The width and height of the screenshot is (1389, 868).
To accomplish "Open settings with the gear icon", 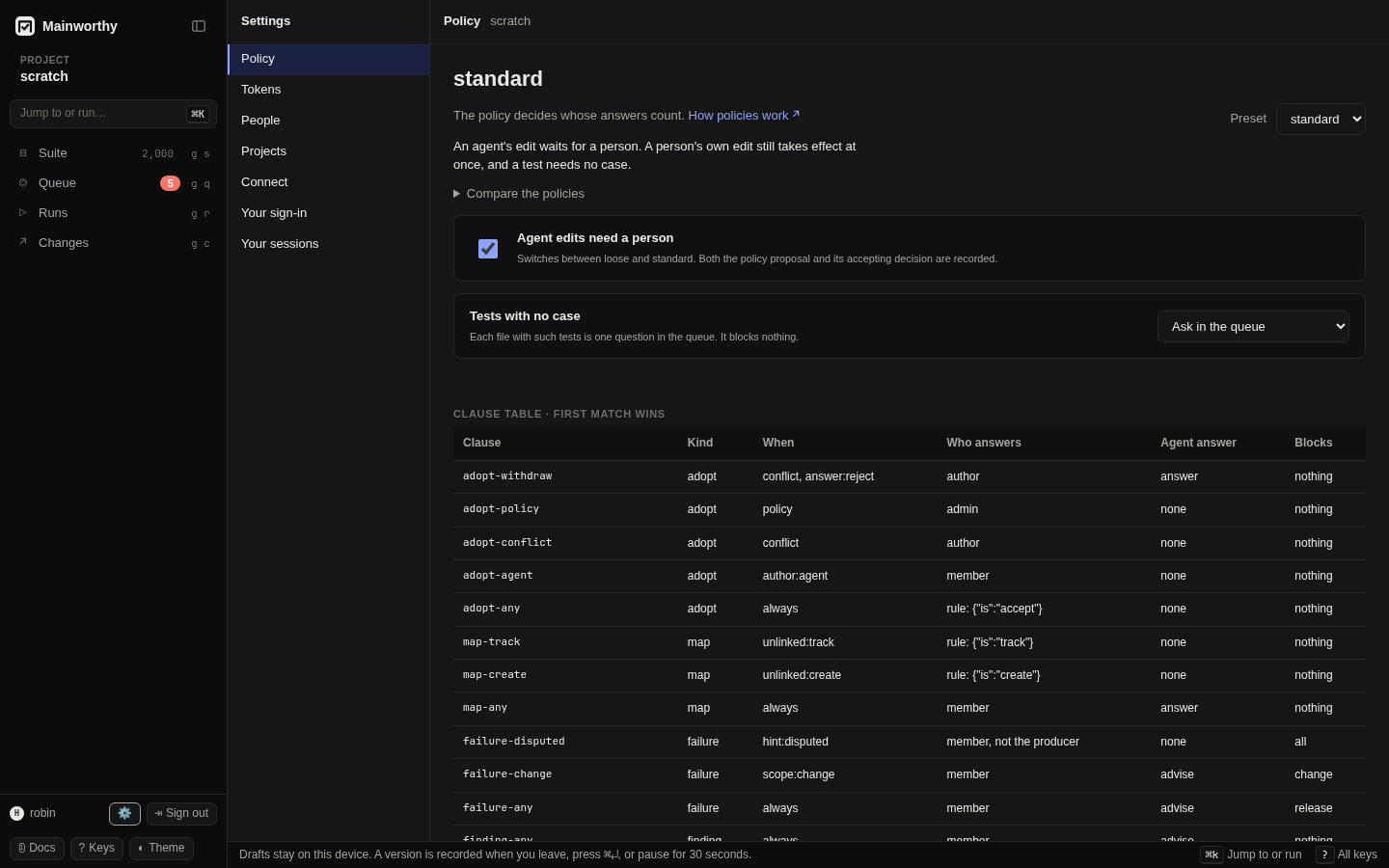I will pyautogui.click(x=124, y=814).
